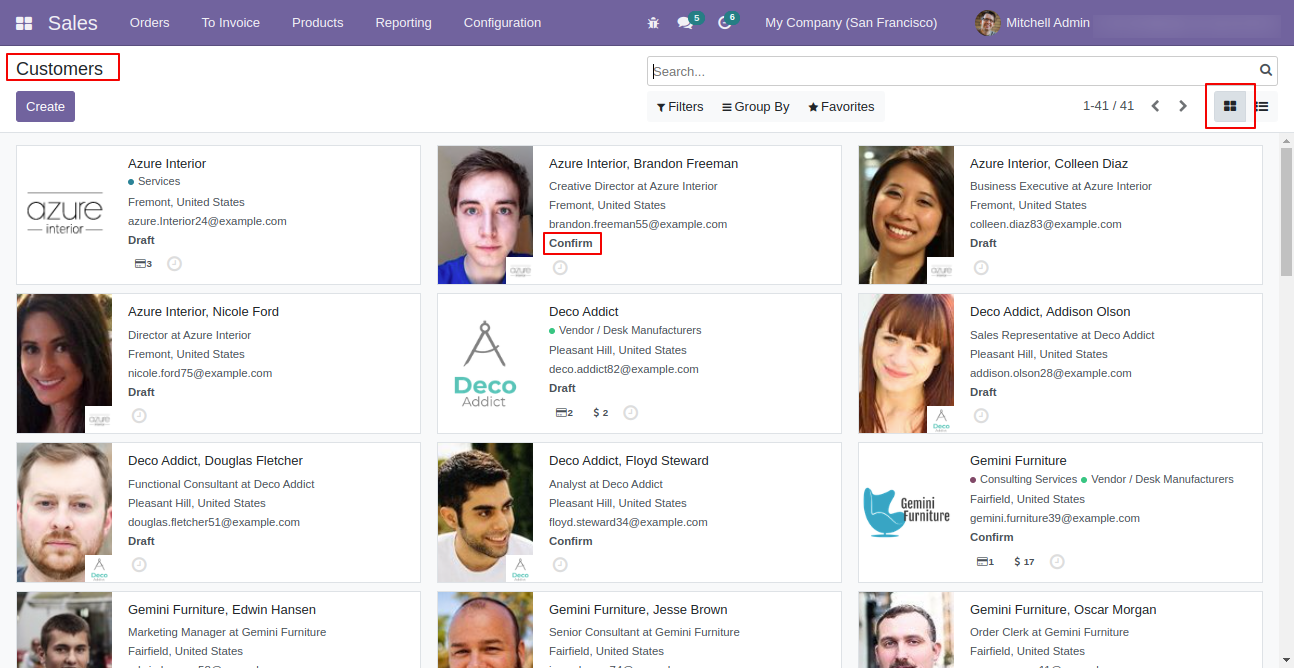
Task: Open the activities clock icon in navbar
Action: [725, 23]
